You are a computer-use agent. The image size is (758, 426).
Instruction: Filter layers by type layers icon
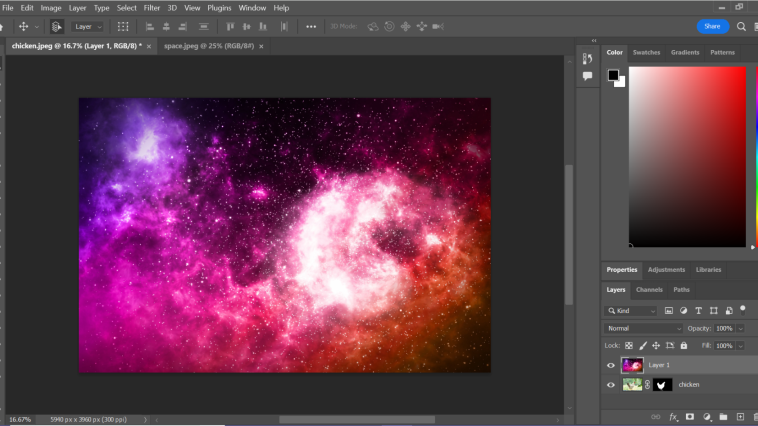[699, 311]
